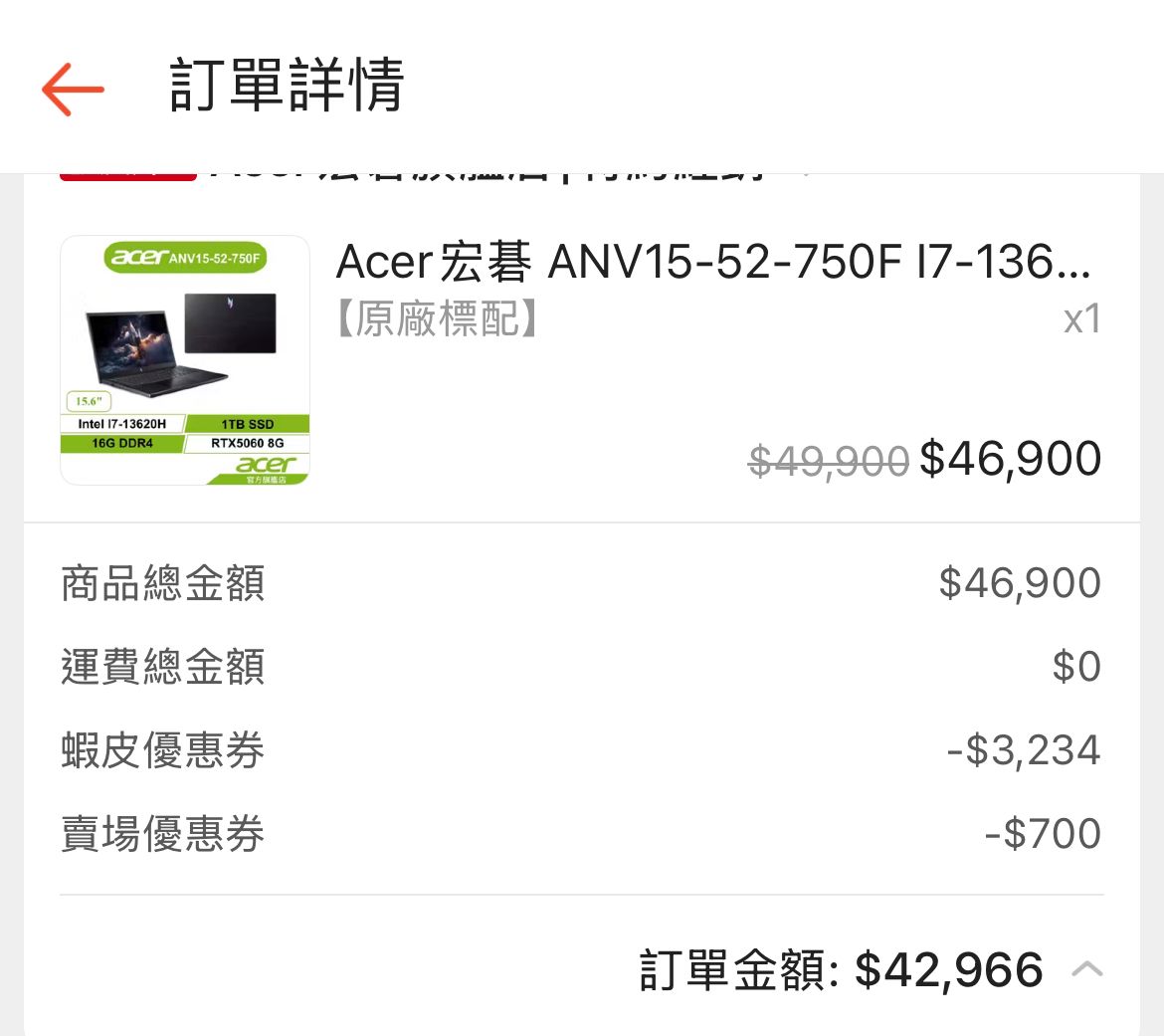
Task: Collapse the order amount chevron
Action: pos(1087,969)
